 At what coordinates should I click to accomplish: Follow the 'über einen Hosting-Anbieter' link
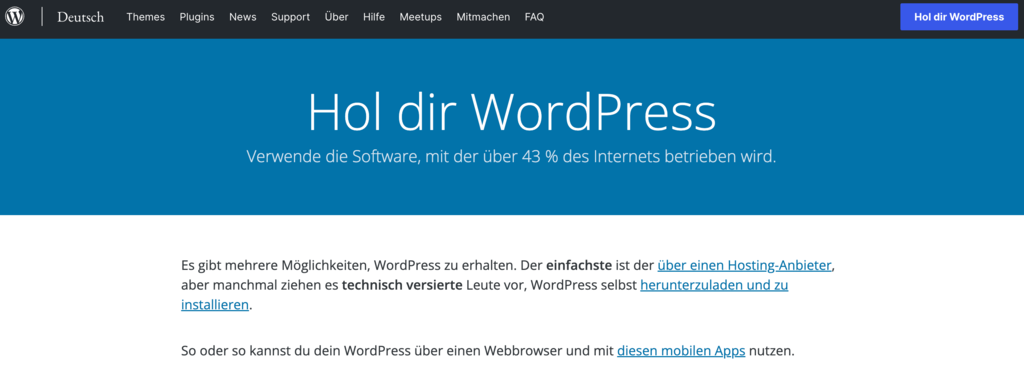(x=744, y=266)
